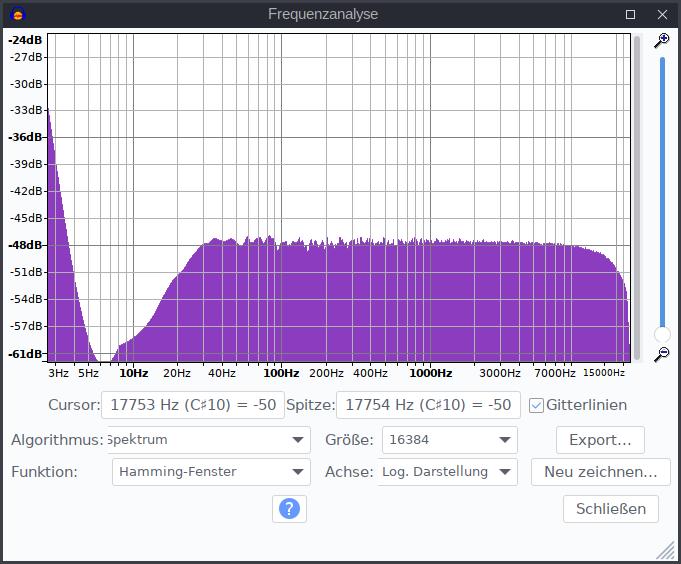This screenshot has height=564, width=681.
Task: Click the resize grip in the window corner
Action: point(666,551)
